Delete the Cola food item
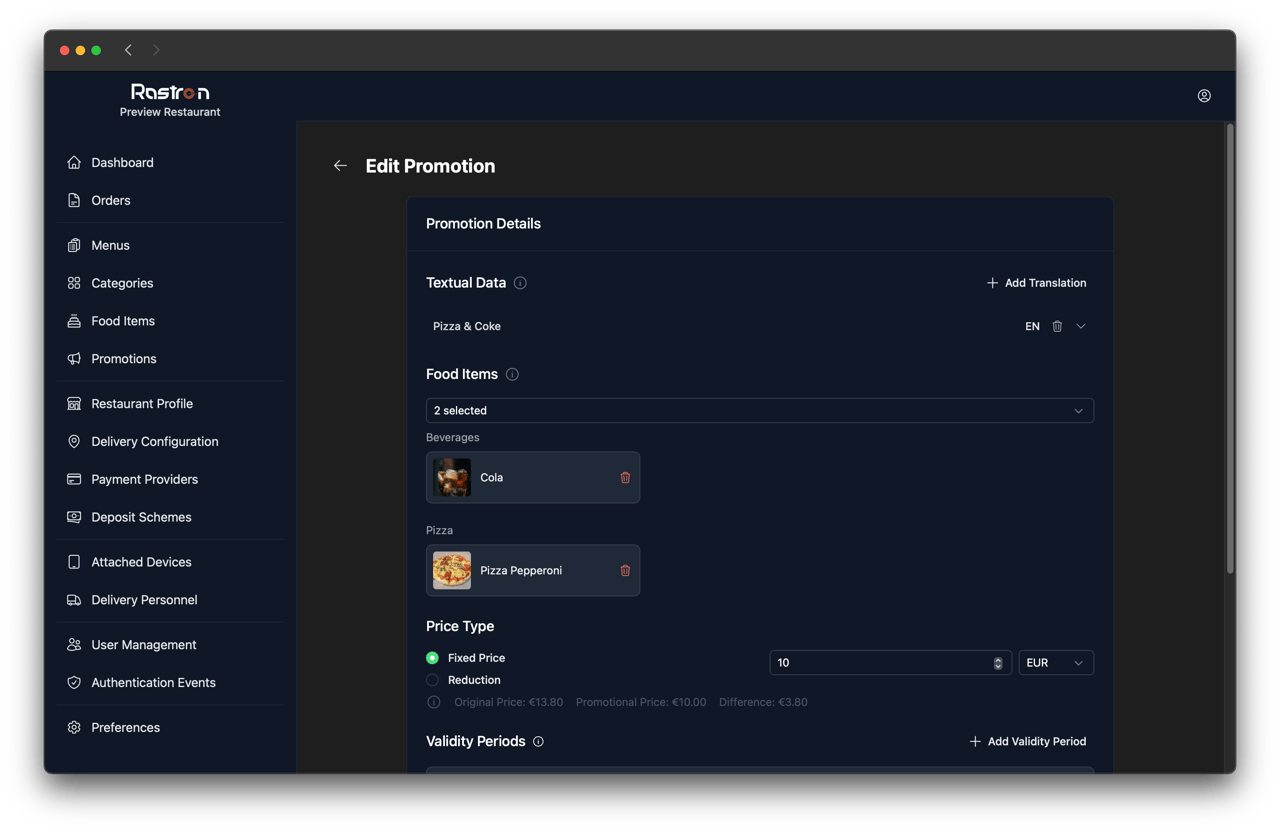The width and height of the screenshot is (1280, 832). coord(625,478)
